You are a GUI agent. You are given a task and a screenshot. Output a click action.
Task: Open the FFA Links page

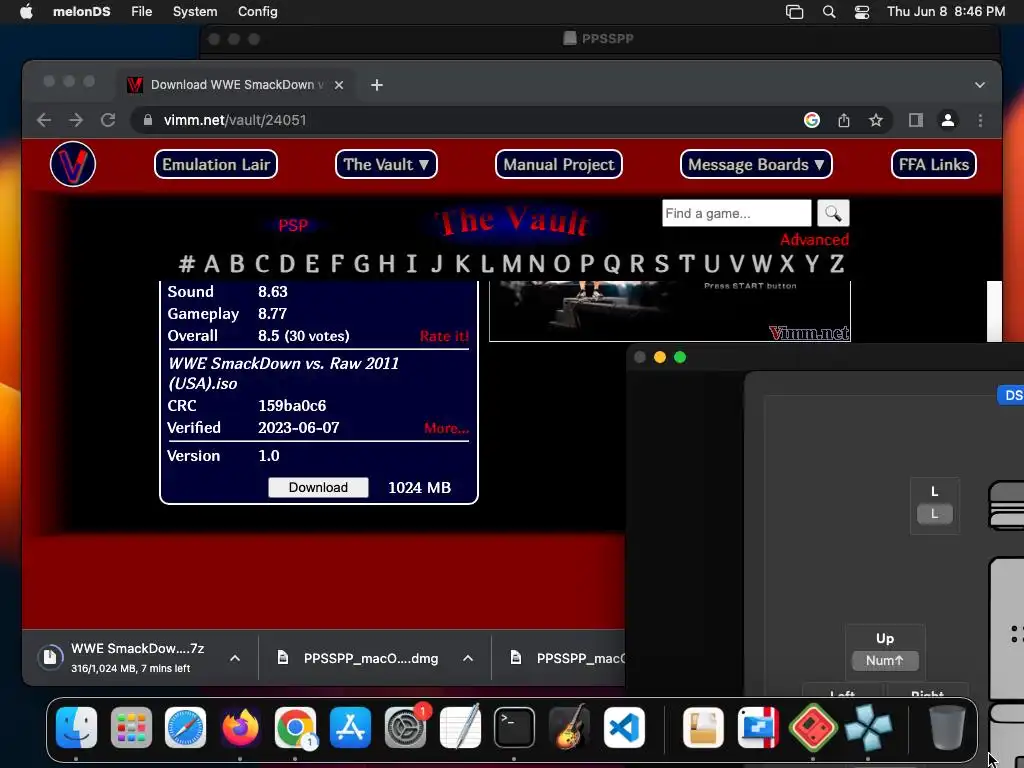click(933, 165)
